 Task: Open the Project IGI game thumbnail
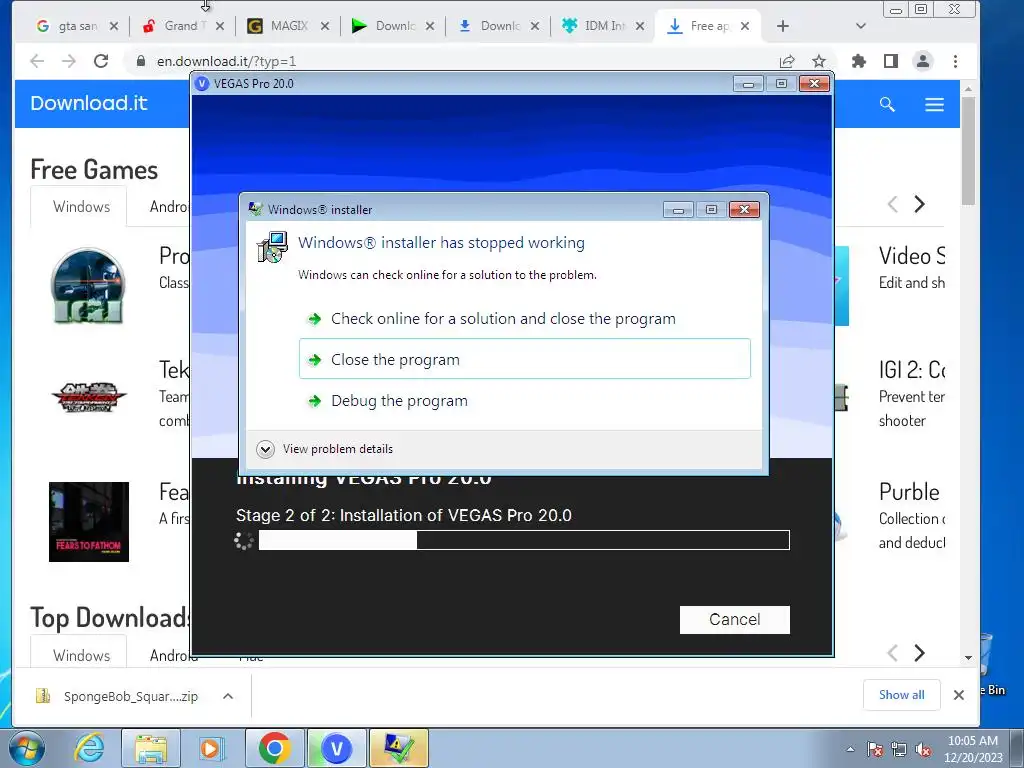pos(88,286)
